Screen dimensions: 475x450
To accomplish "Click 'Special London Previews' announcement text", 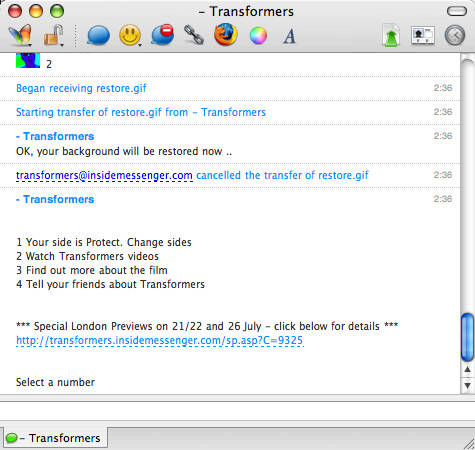I will click(207, 326).
